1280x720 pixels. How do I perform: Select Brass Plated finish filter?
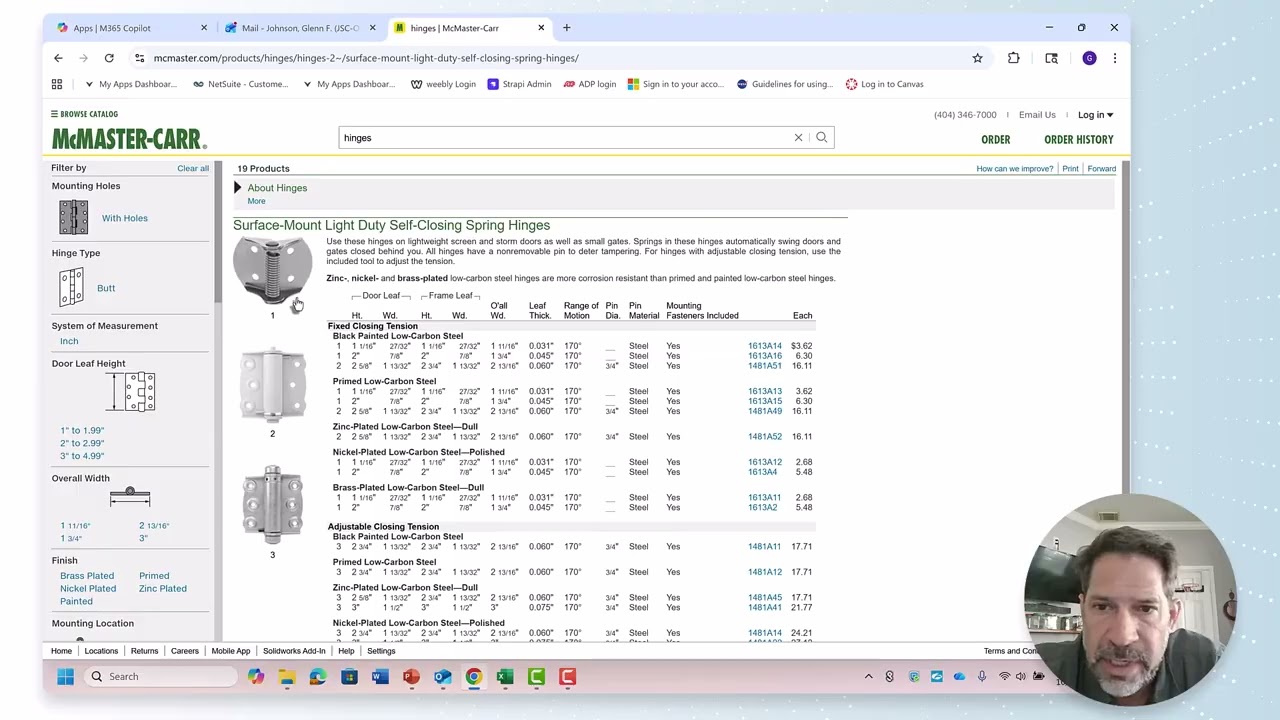[87, 576]
